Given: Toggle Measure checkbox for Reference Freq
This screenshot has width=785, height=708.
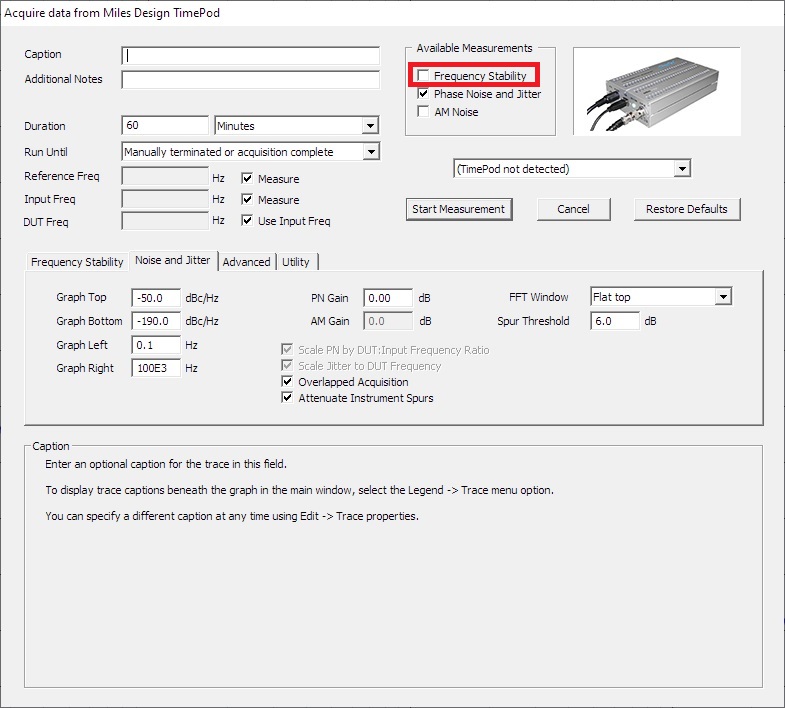Looking at the screenshot, I should tap(247, 178).
